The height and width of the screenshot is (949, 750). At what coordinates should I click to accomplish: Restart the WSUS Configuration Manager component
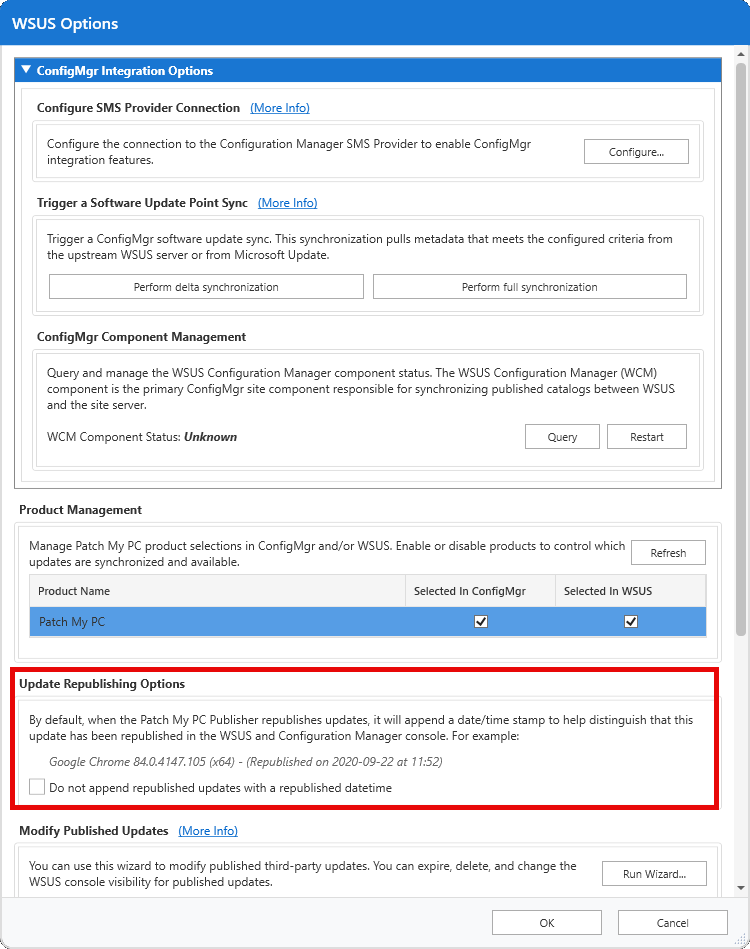coord(646,436)
